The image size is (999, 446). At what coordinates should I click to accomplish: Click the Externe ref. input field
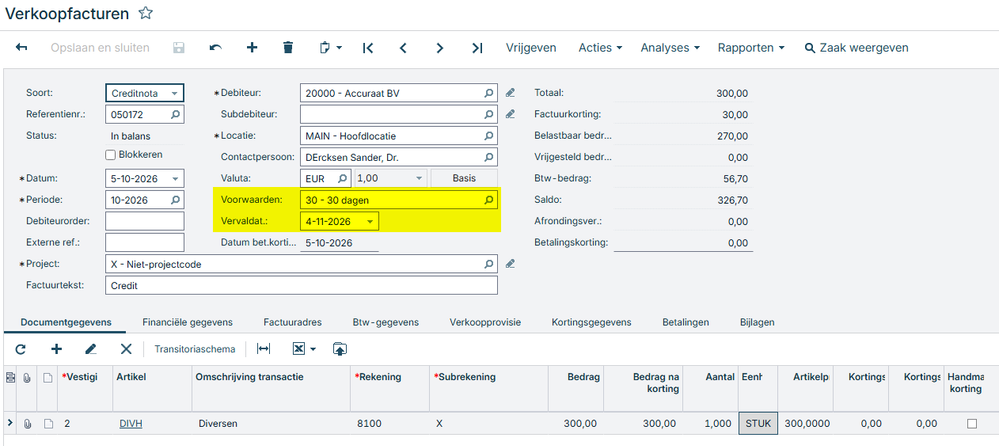click(x=145, y=243)
